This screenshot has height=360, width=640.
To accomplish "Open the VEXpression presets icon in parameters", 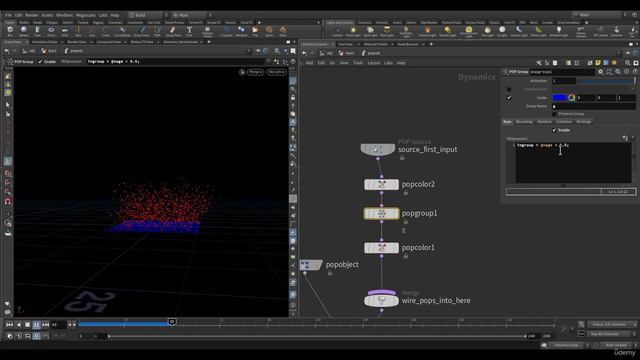I will point(625,138).
